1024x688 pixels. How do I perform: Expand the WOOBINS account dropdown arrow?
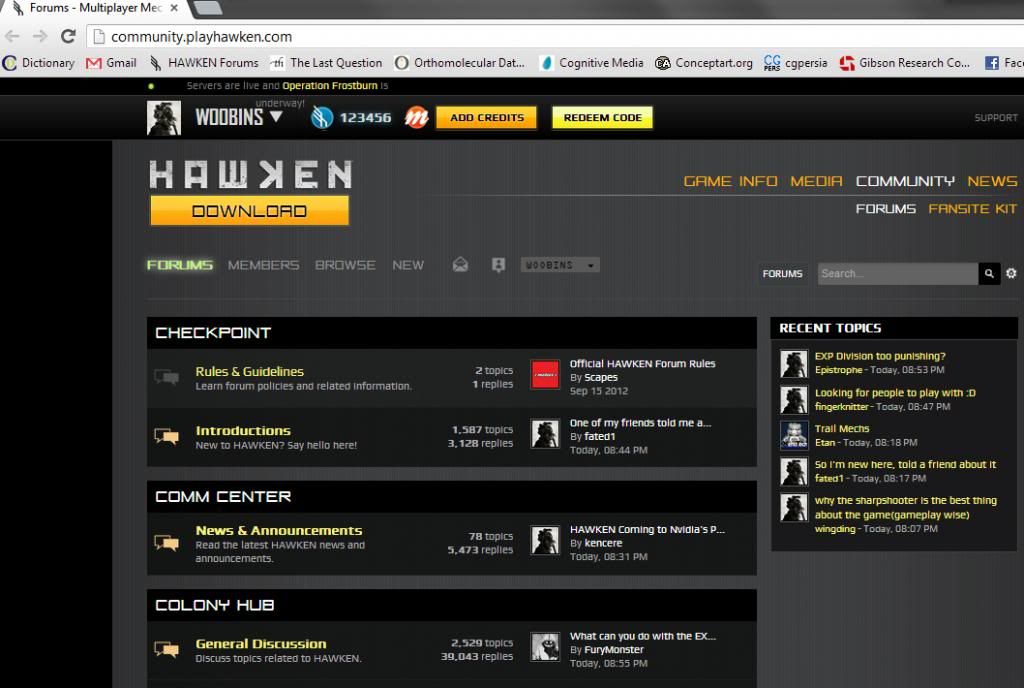point(276,116)
